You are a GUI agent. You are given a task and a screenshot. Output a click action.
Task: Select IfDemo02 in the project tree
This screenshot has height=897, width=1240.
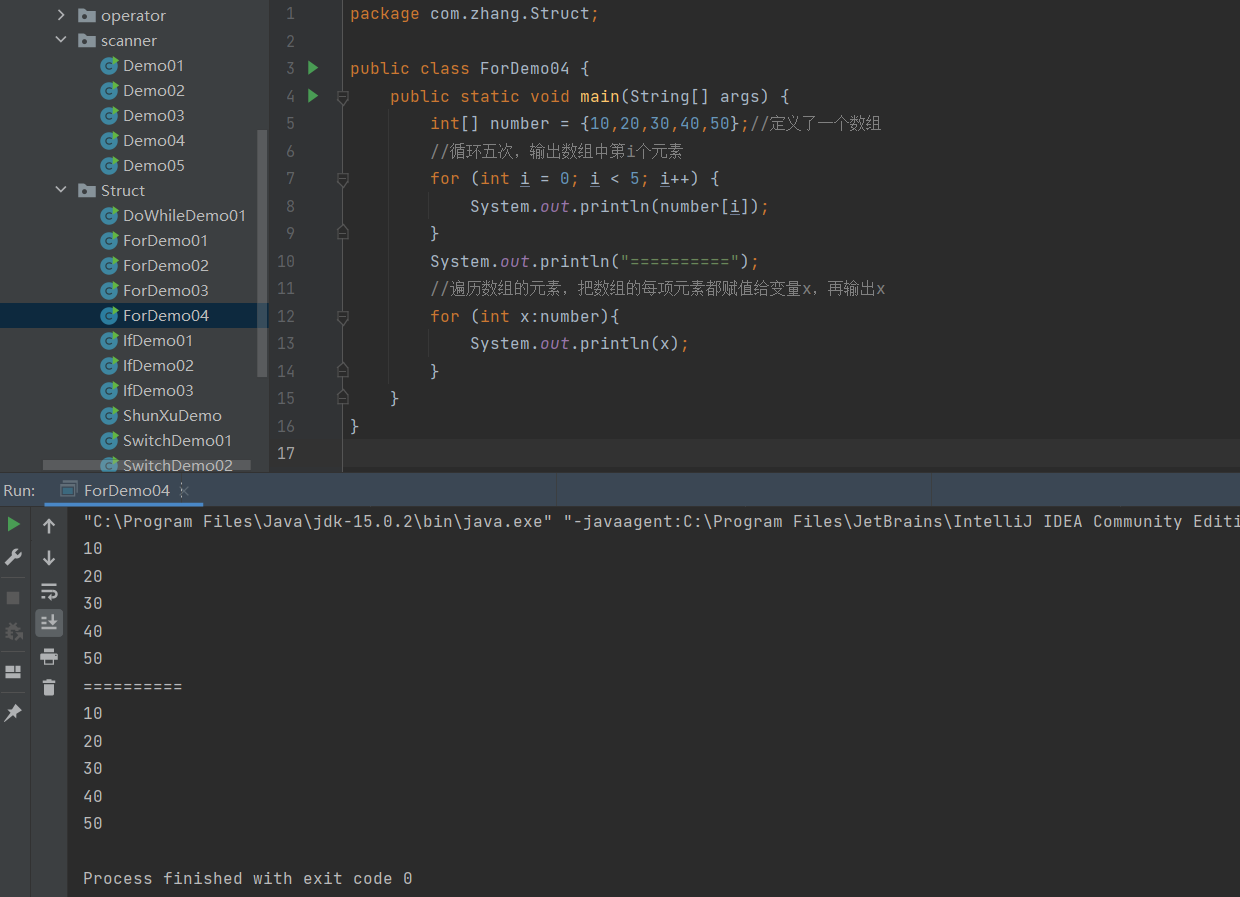pos(157,366)
